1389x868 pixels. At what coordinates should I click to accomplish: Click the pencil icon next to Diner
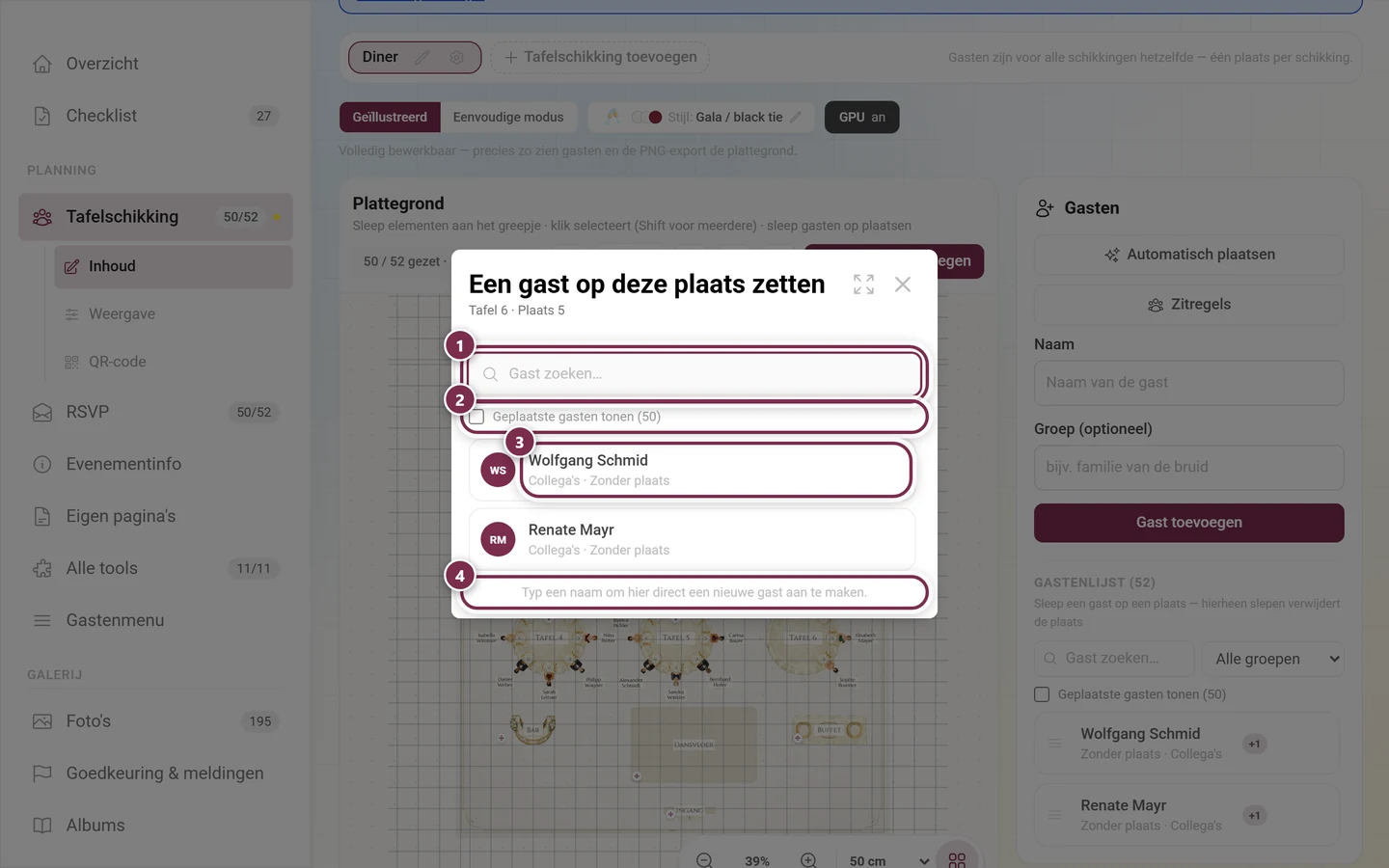(422, 58)
